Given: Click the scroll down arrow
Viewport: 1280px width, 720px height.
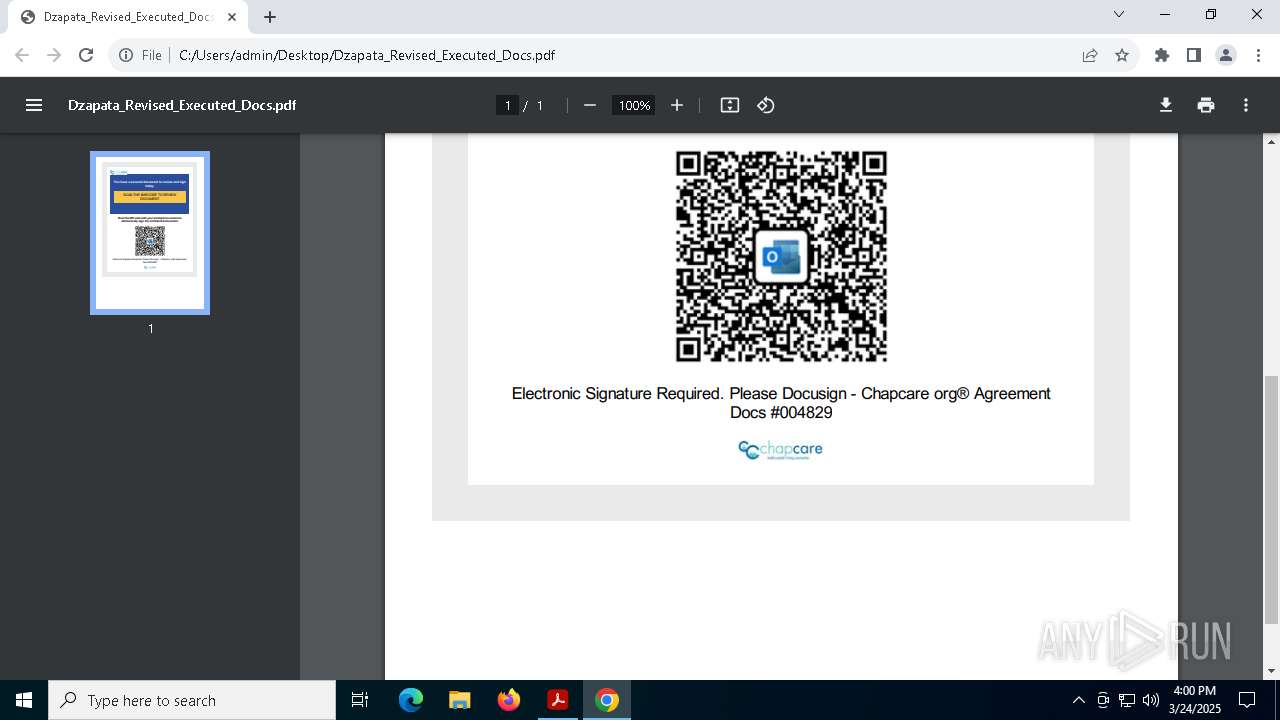Looking at the screenshot, I should (x=1271, y=671).
